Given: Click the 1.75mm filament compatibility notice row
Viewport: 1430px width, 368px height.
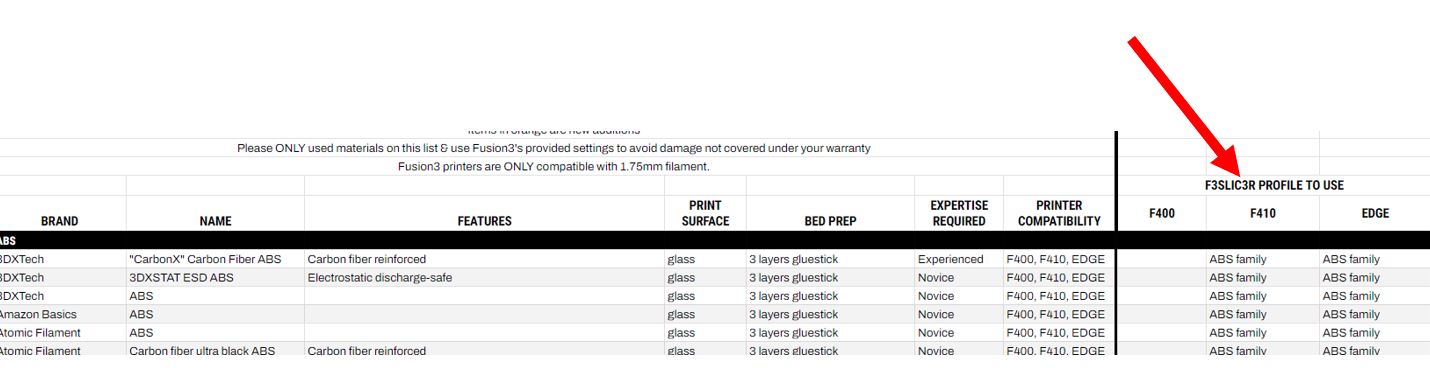Looking at the screenshot, I should [554, 166].
